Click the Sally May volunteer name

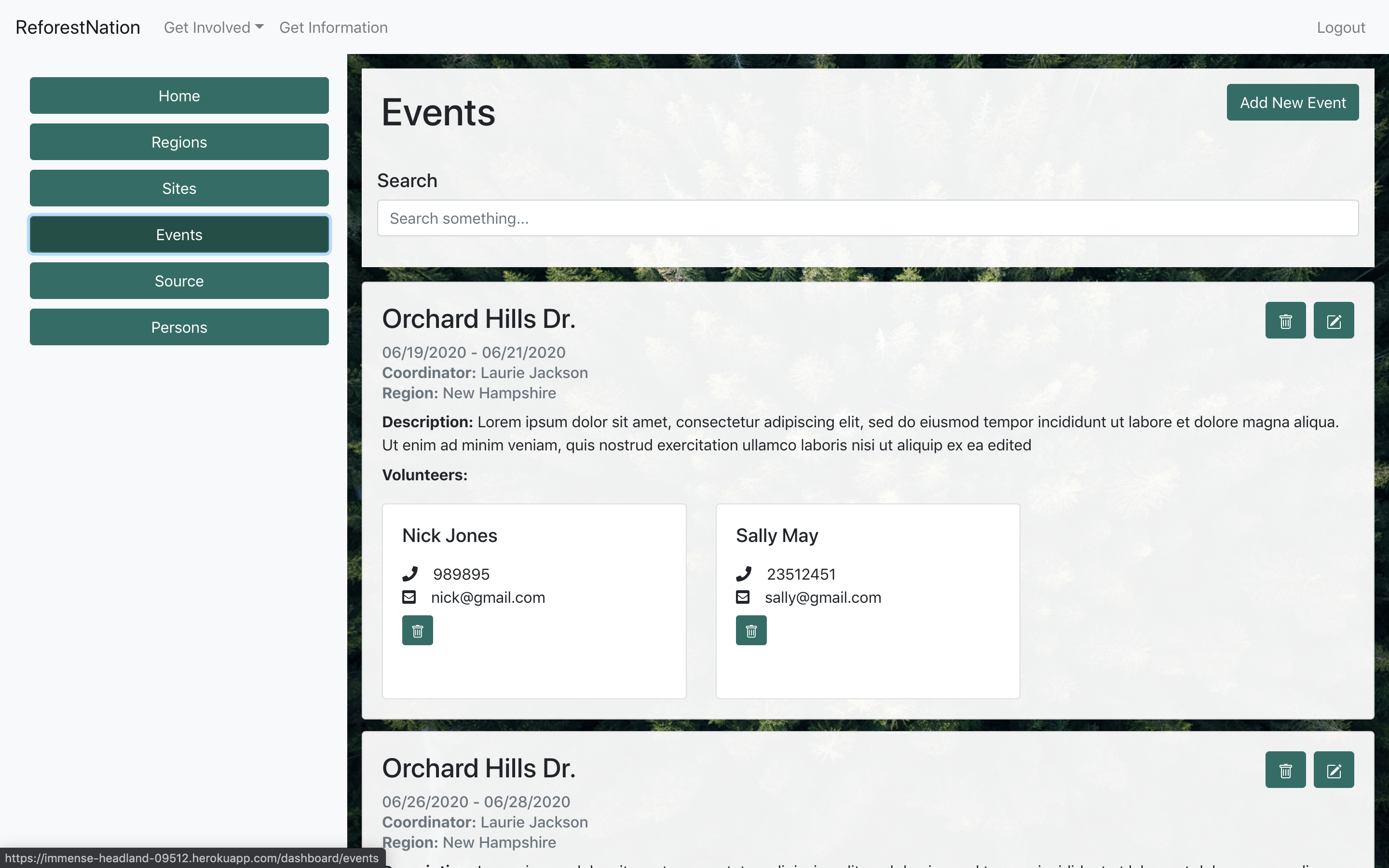776,535
